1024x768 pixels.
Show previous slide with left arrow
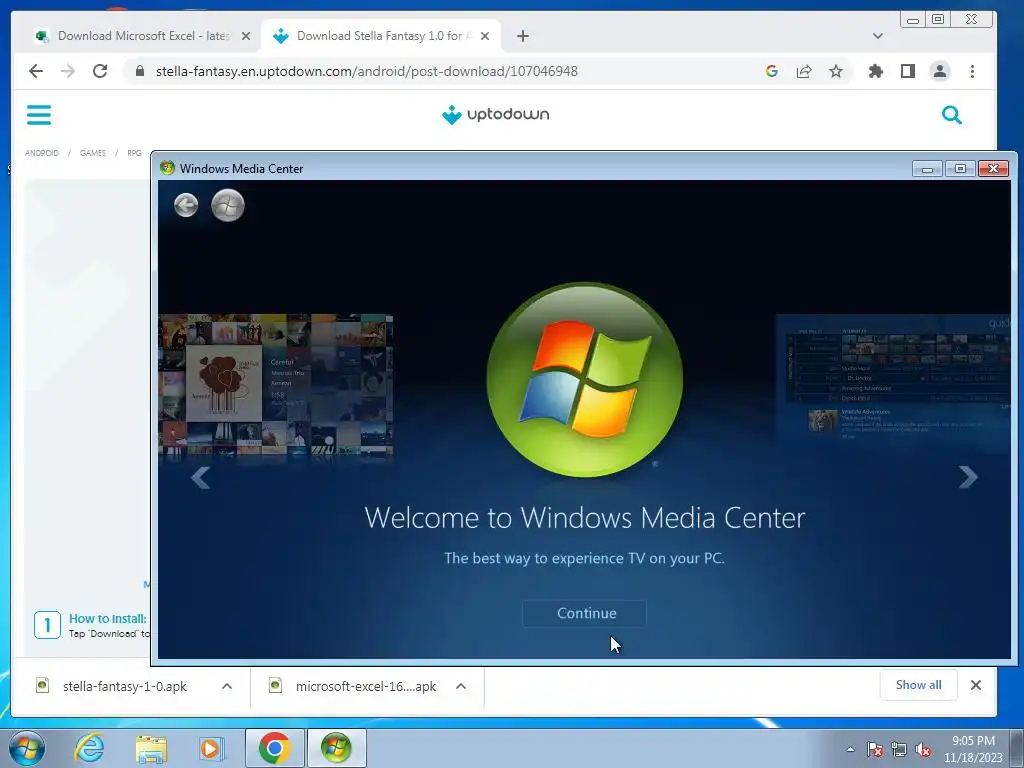(200, 477)
